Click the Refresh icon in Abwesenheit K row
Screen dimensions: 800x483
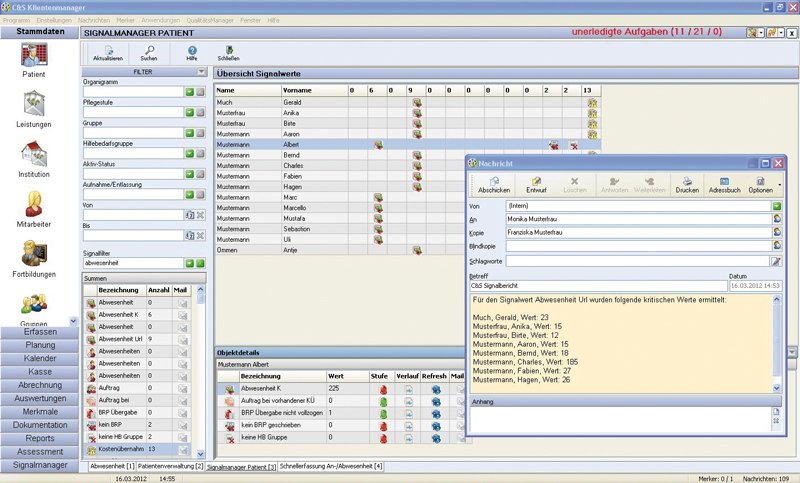coord(436,389)
